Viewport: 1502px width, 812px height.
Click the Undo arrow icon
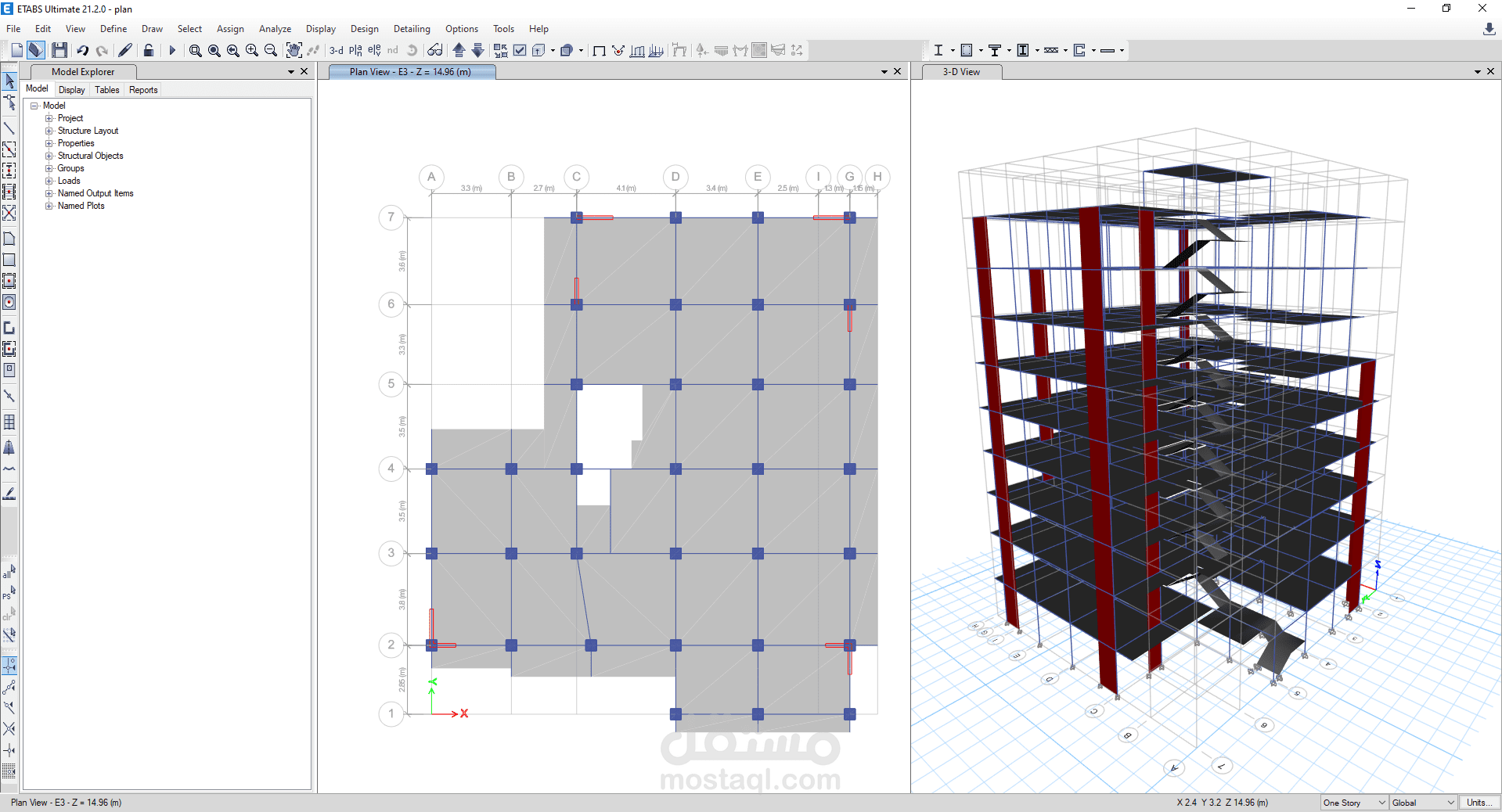82,50
